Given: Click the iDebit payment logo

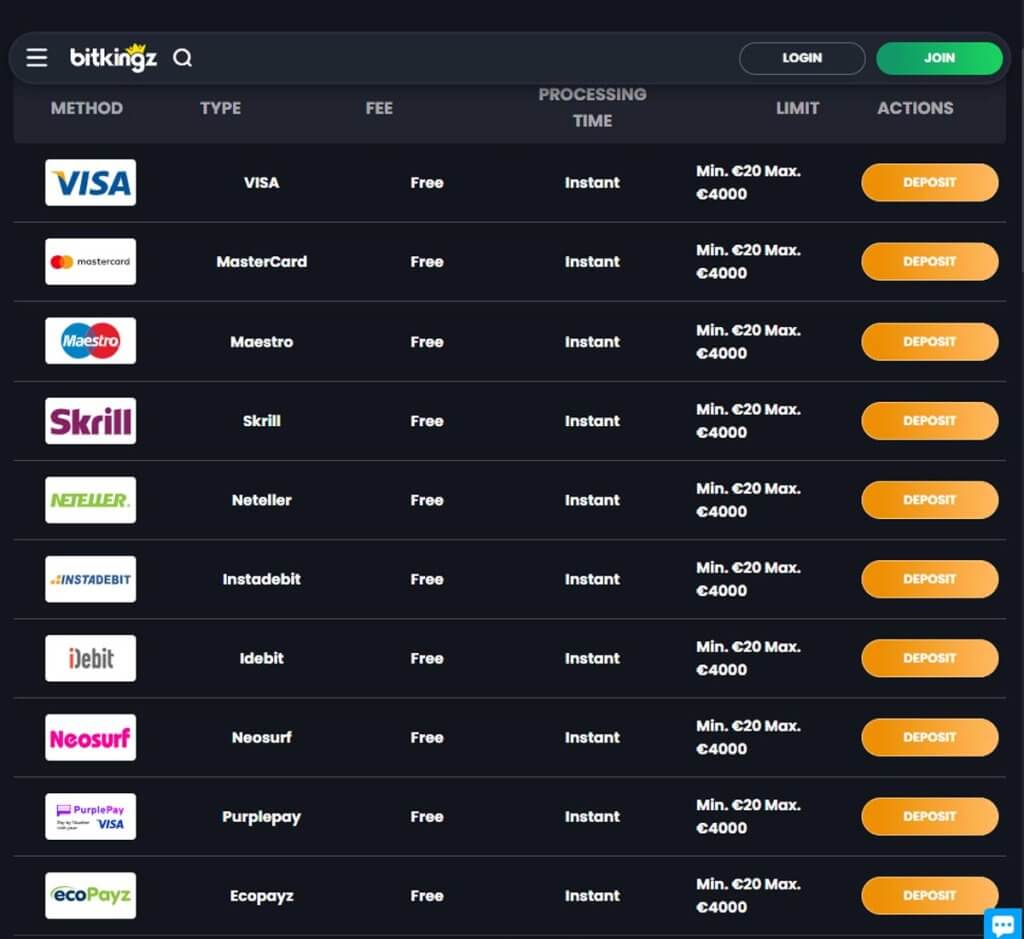Looking at the screenshot, I should (91, 658).
